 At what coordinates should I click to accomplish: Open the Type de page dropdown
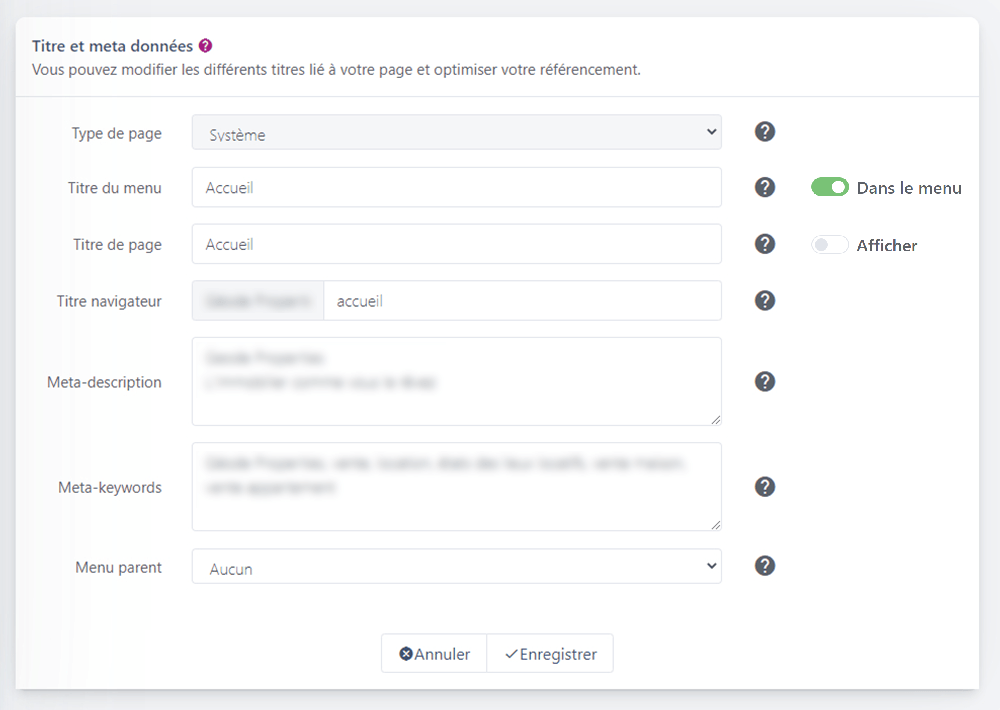click(456, 132)
